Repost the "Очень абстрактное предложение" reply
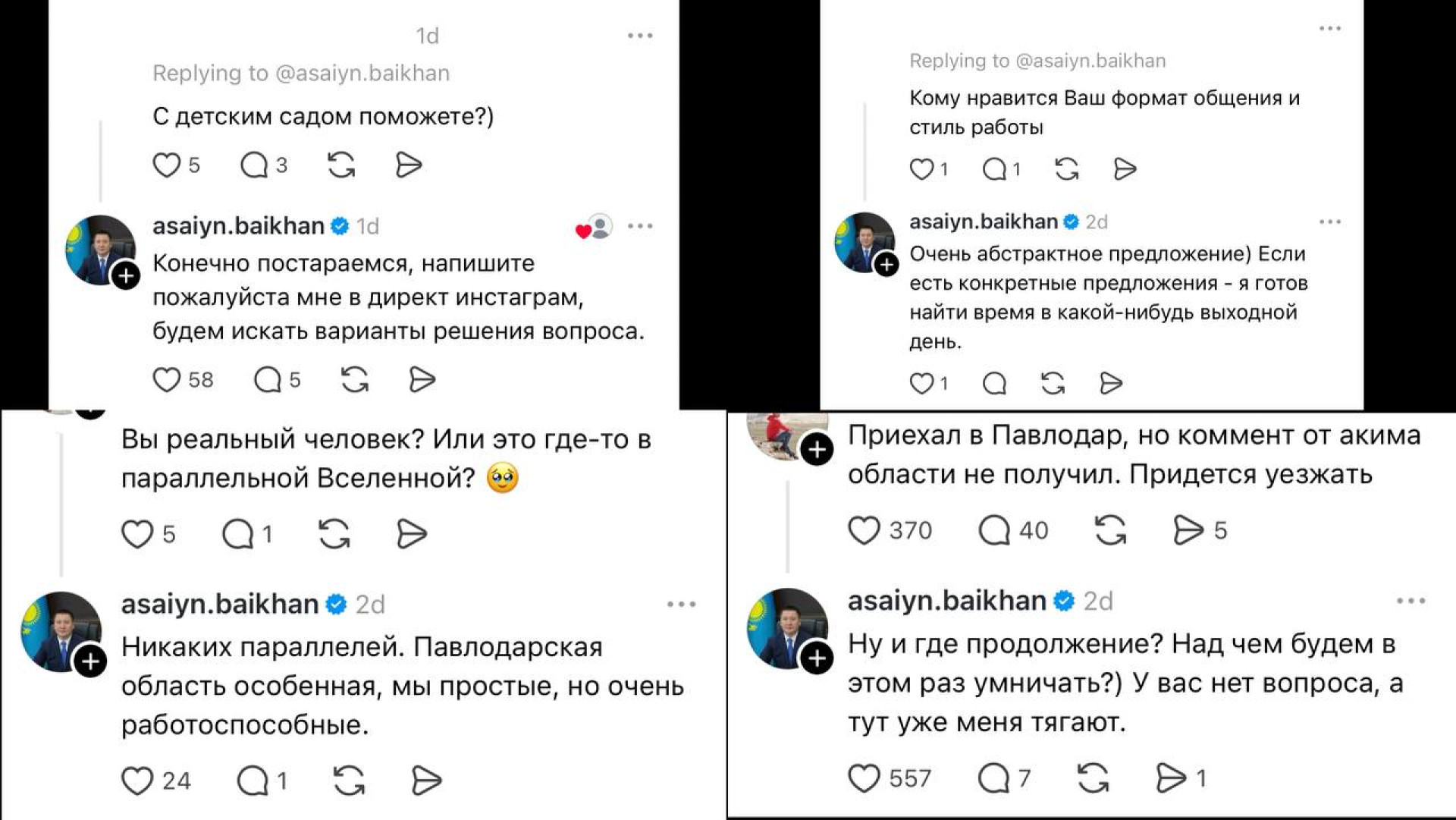This screenshot has width=1456, height=820. pos(1053,384)
